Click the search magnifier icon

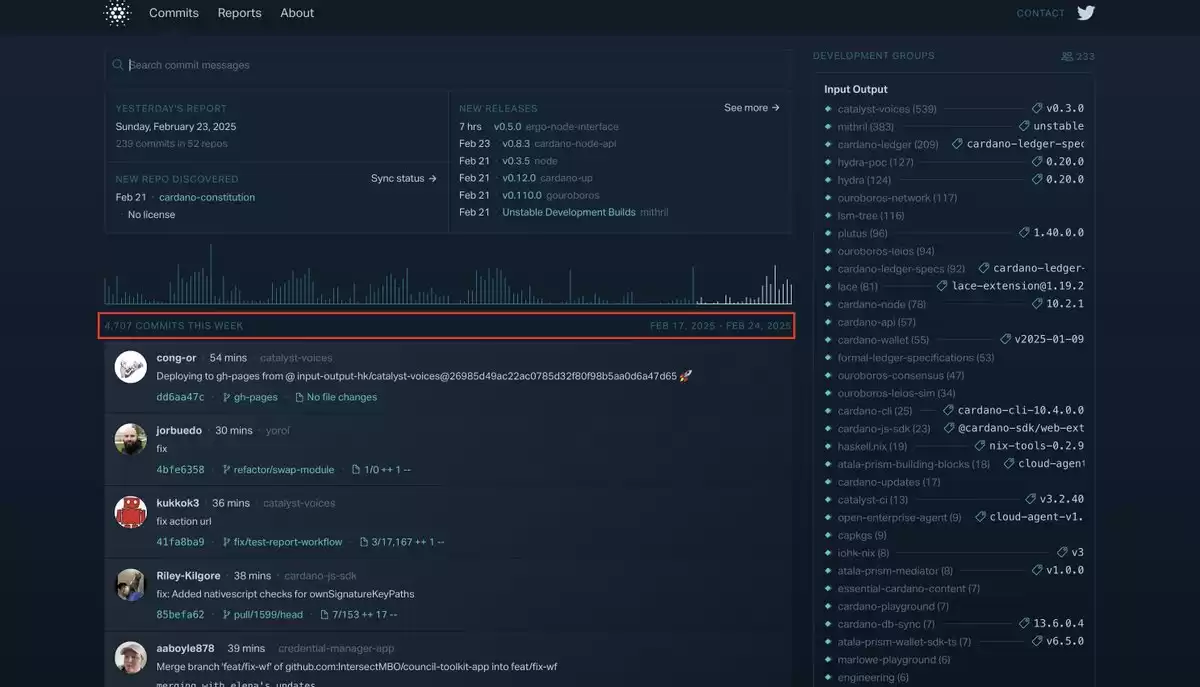click(118, 65)
